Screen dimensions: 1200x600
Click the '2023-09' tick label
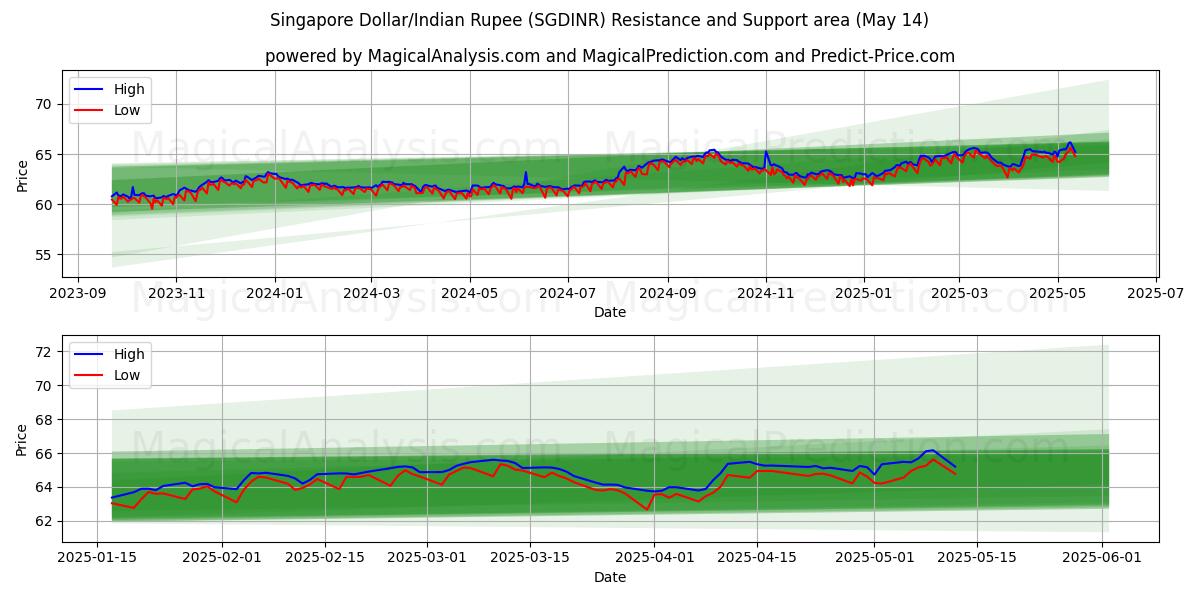(78, 293)
